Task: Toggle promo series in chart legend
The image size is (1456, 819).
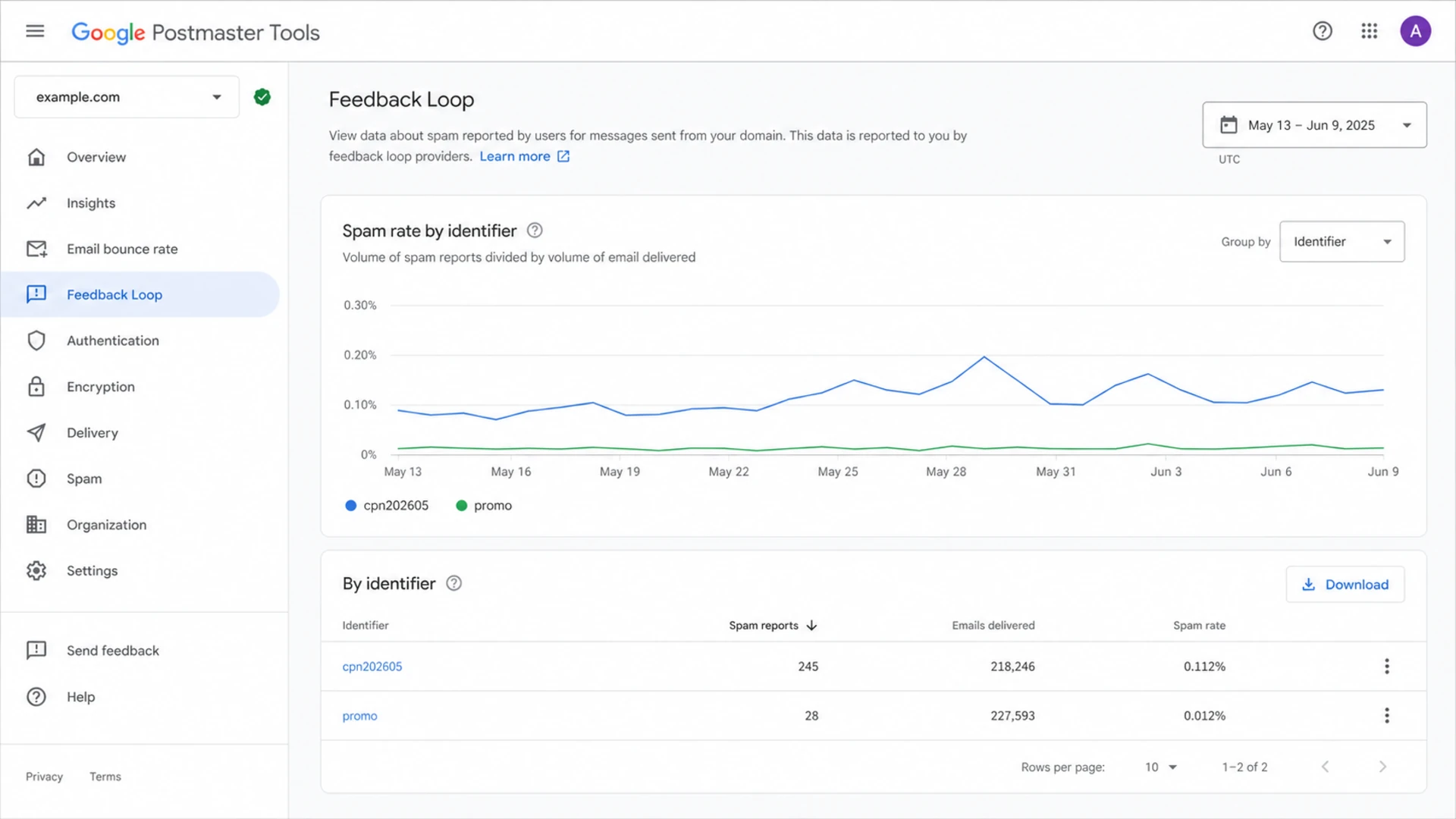Action: [x=484, y=506]
